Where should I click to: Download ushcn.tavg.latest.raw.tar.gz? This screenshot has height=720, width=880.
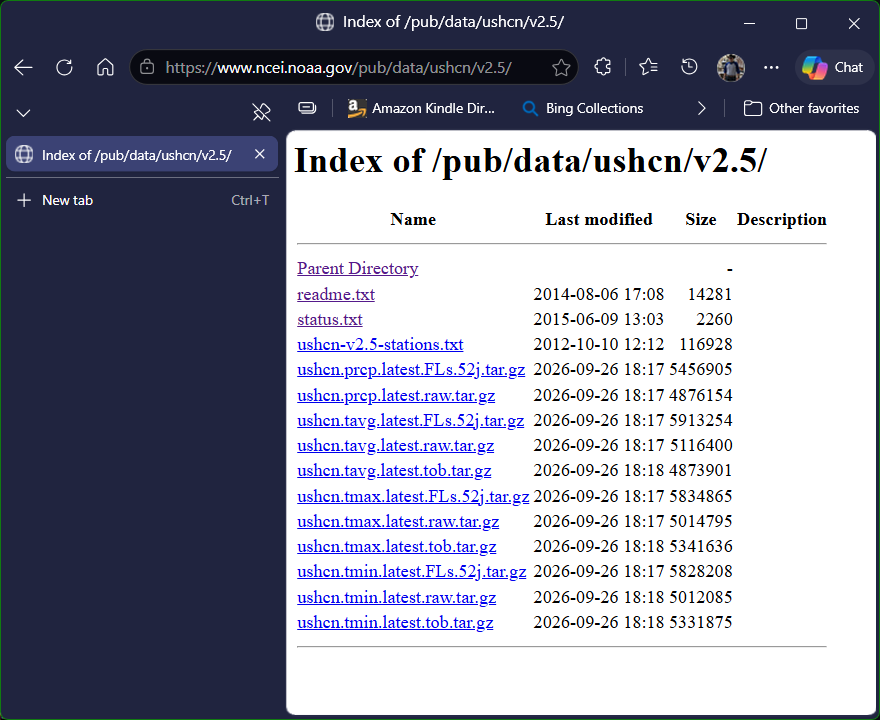click(395, 446)
